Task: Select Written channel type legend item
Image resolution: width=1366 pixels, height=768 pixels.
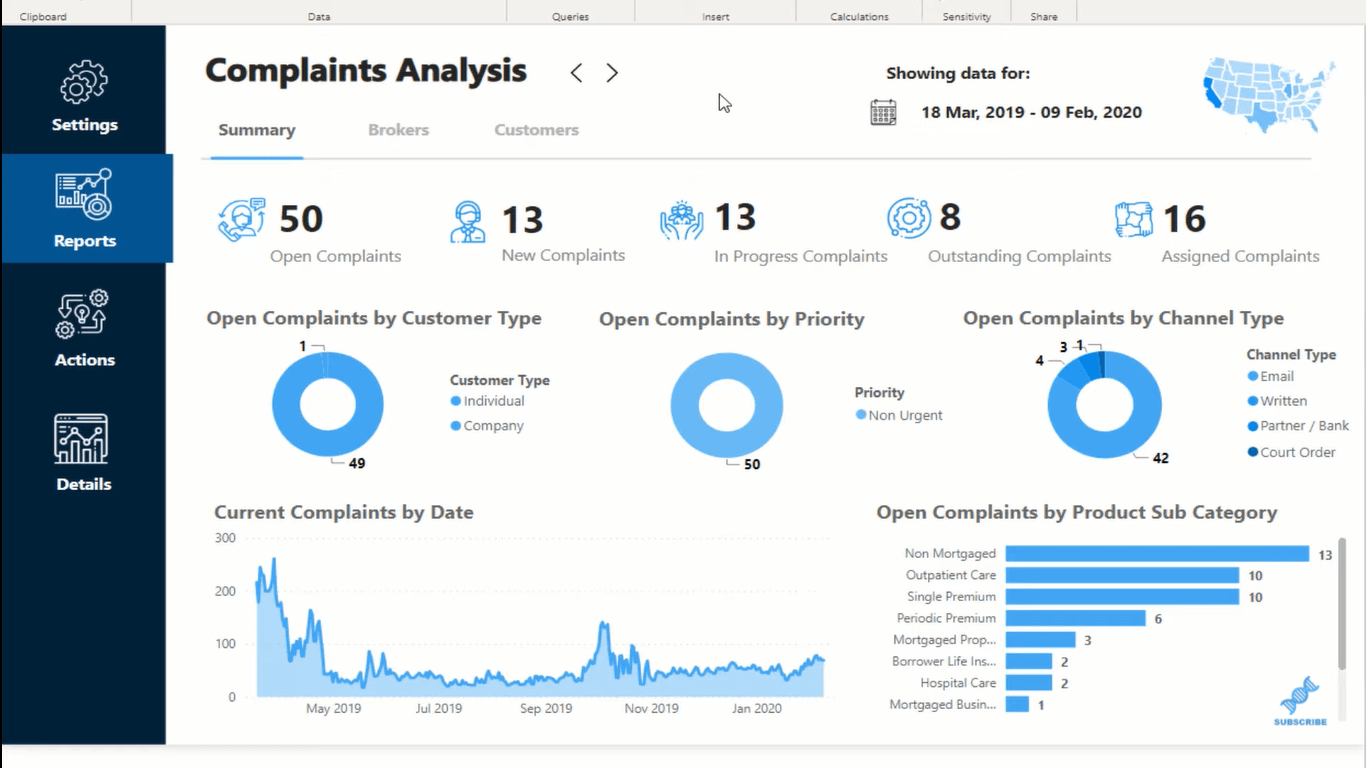Action: (1277, 401)
